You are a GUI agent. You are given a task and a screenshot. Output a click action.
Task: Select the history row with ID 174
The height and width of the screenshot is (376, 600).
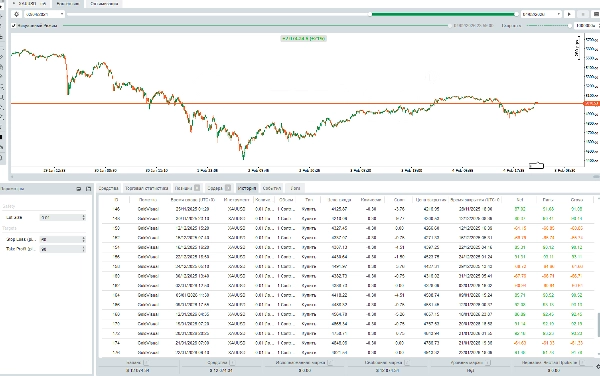(x=348, y=343)
